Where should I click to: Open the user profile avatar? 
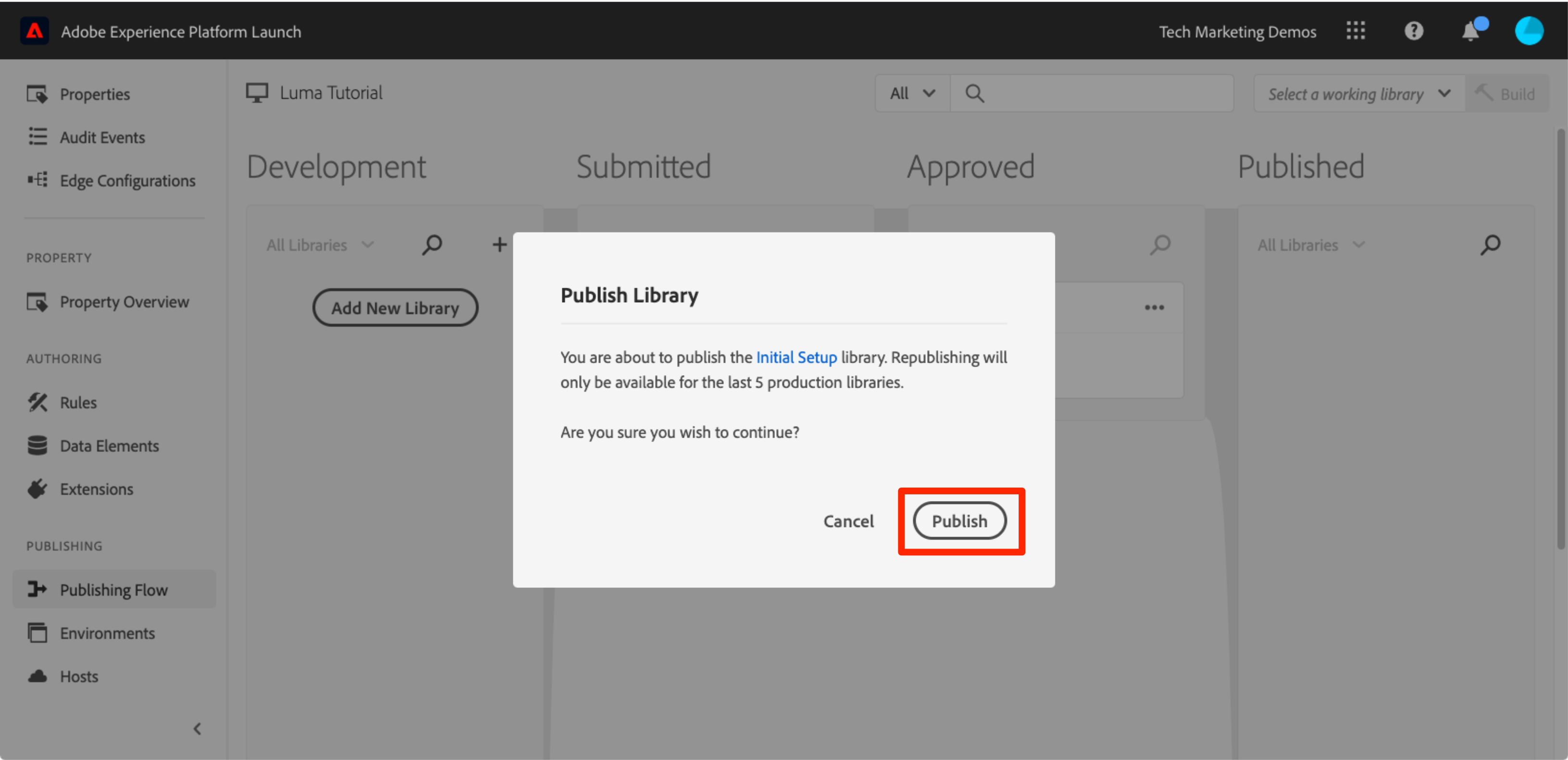(x=1529, y=31)
